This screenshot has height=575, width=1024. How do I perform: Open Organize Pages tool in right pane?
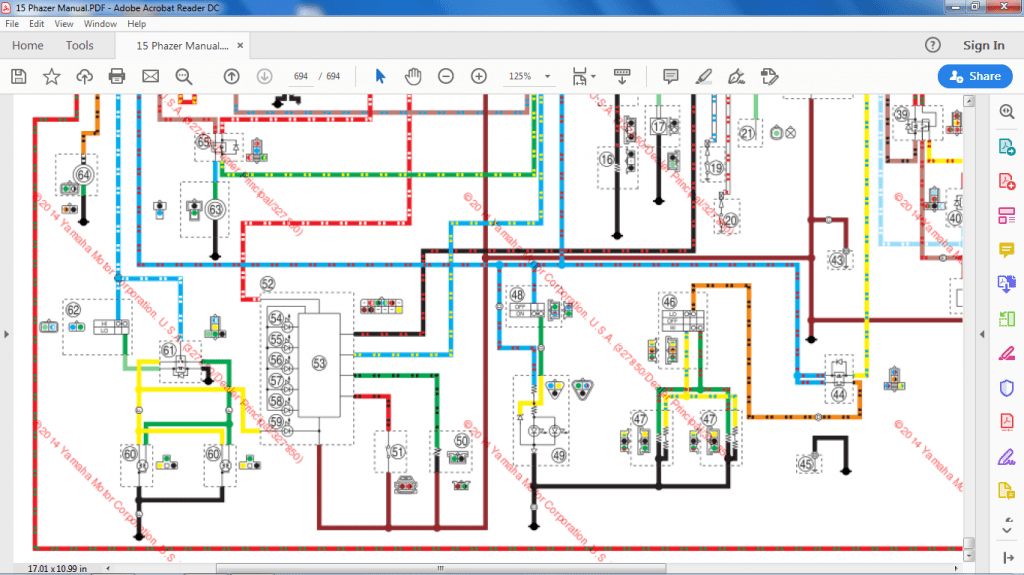1006,319
